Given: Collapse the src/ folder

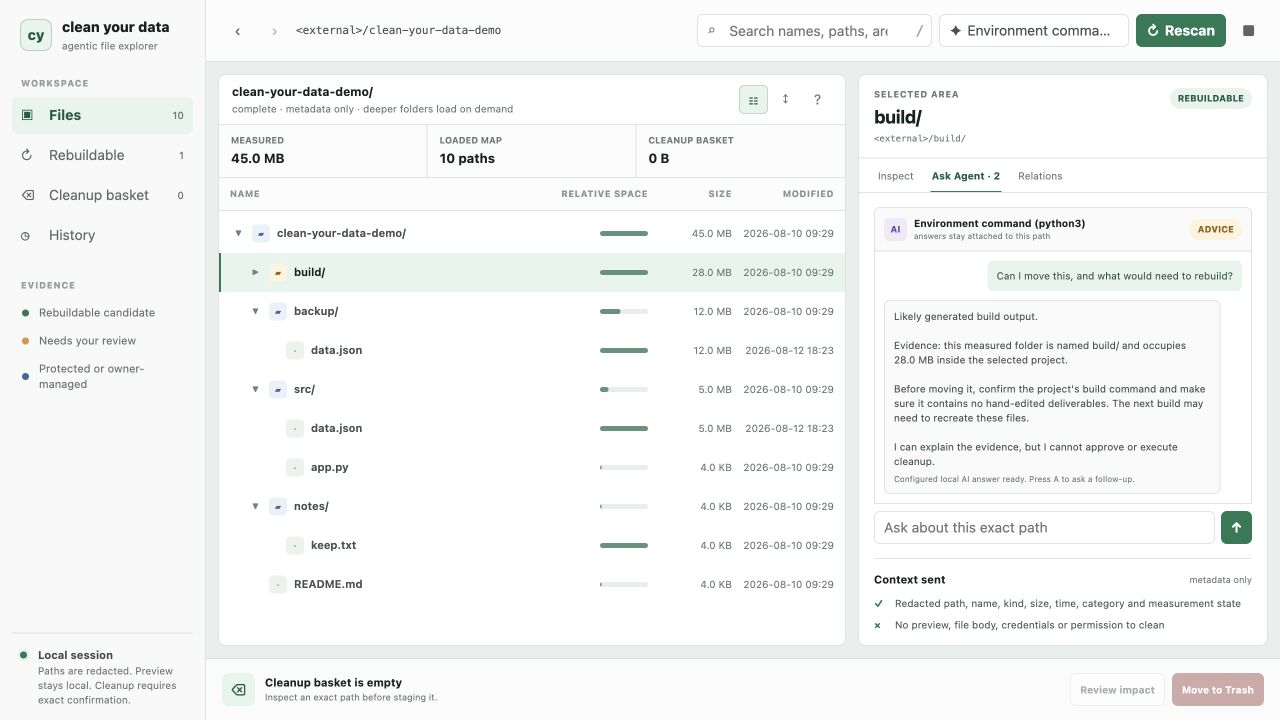Looking at the screenshot, I should pyautogui.click(x=255, y=389).
